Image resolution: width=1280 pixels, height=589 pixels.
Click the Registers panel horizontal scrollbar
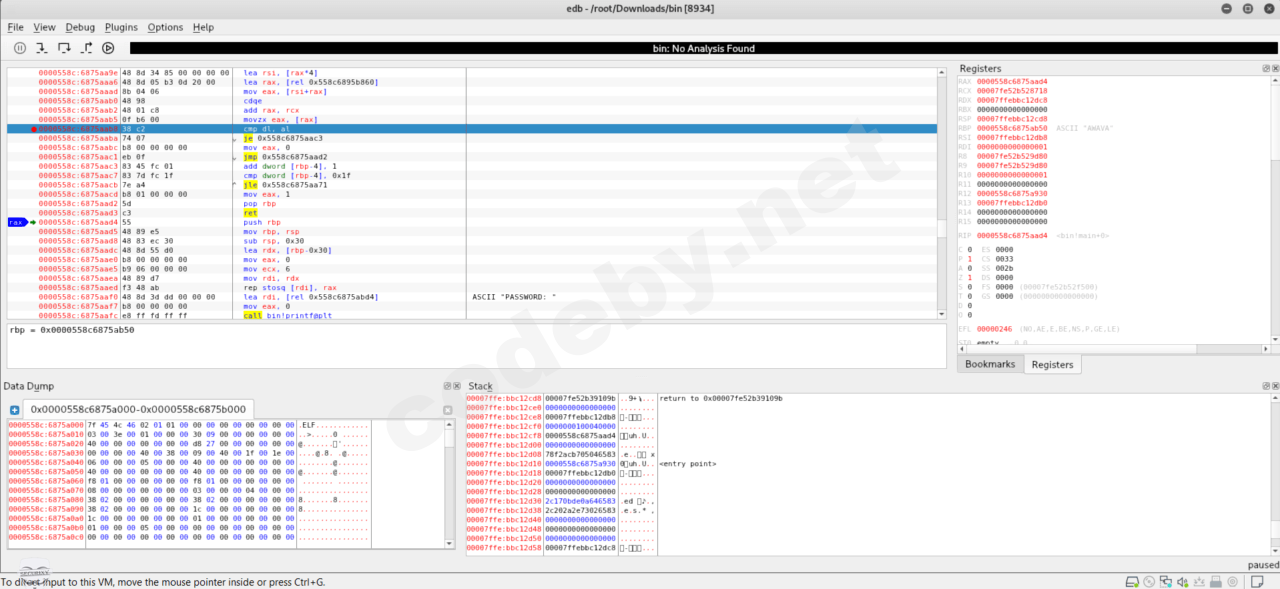[x=1113, y=349]
